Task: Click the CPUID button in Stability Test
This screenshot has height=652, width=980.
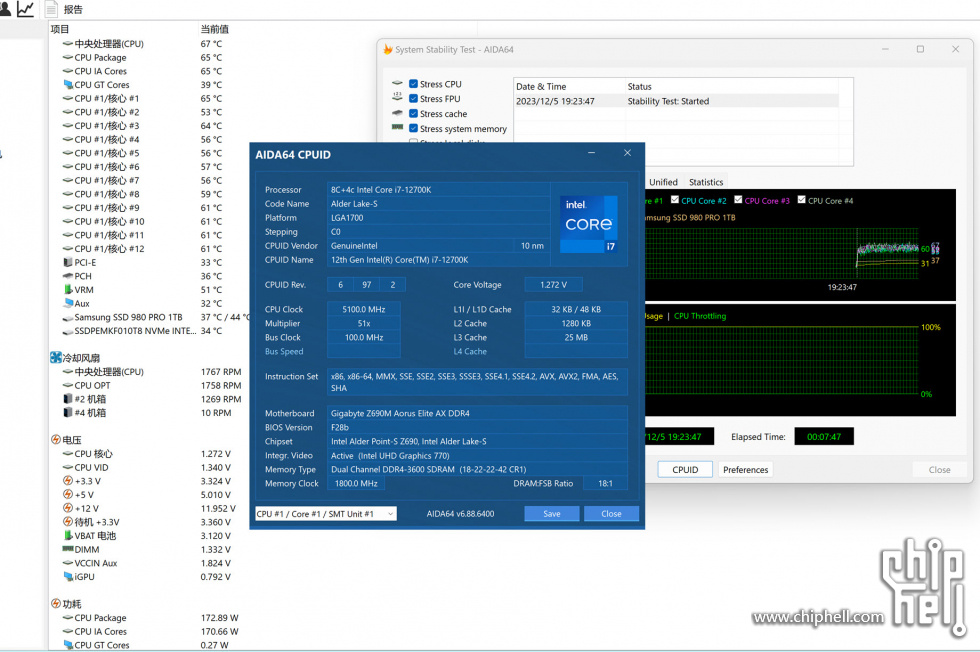Action: [685, 469]
